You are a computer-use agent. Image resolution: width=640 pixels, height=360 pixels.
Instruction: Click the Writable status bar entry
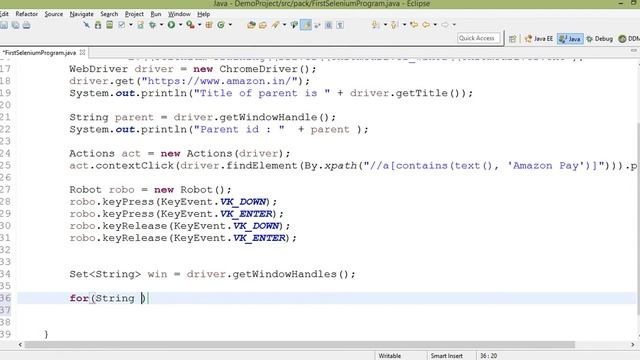(x=389, y=356)
